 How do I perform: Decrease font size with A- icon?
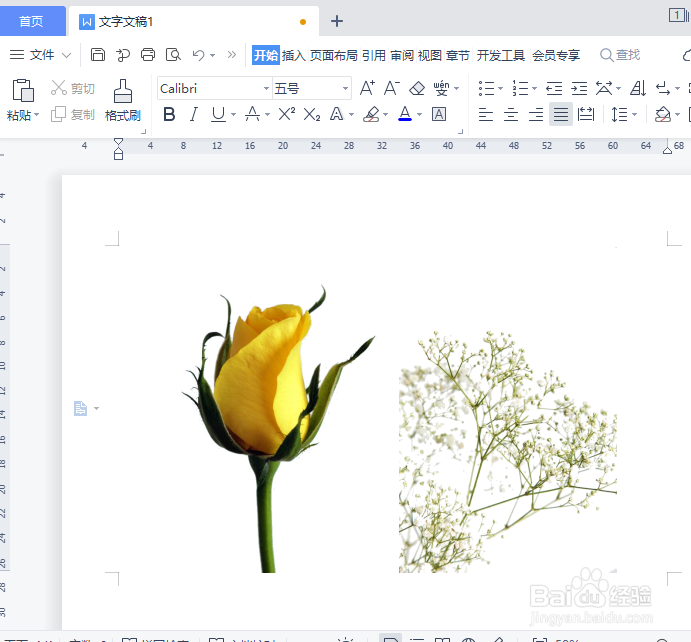(x=391, y=88)
